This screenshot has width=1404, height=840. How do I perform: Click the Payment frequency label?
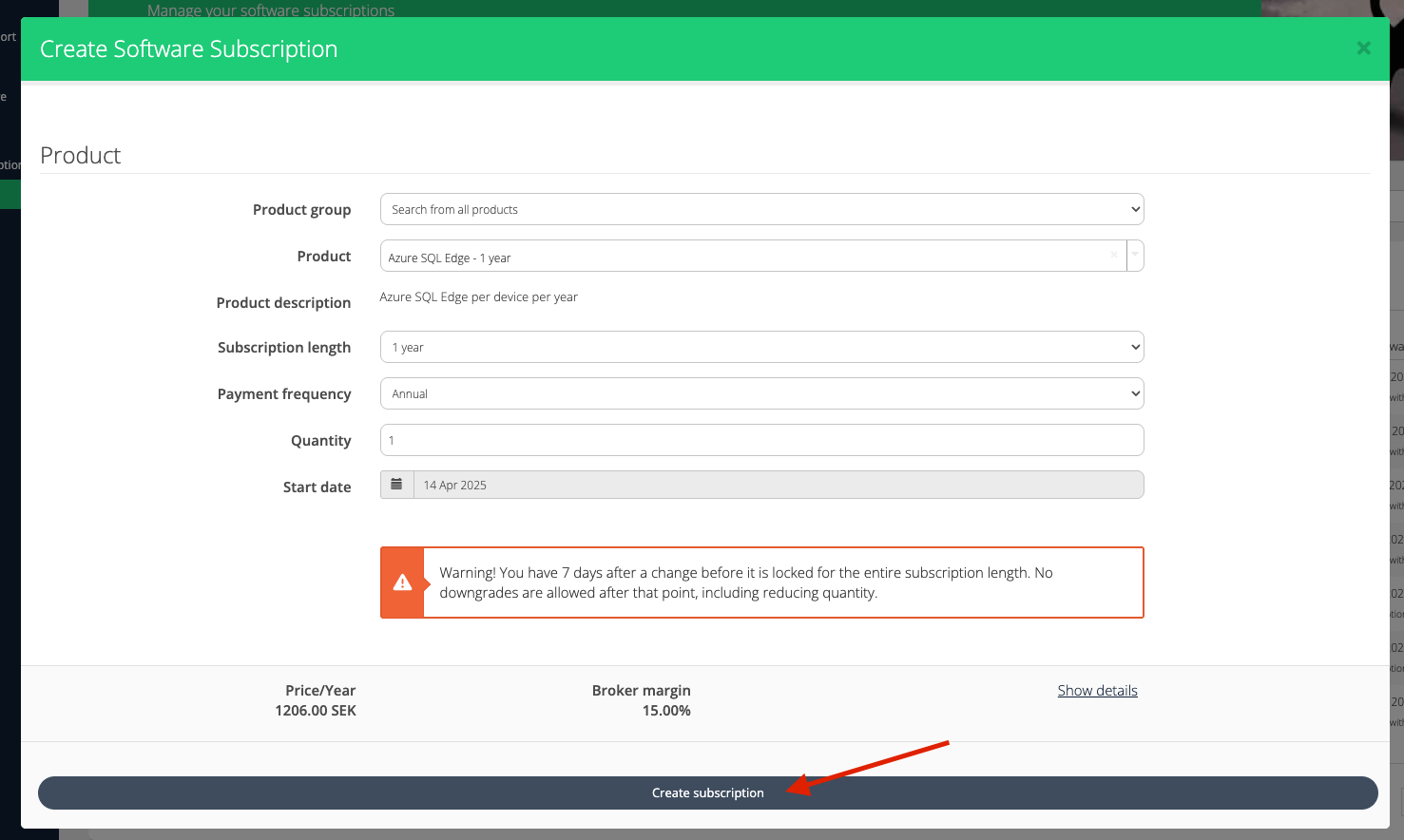pos(284,394)
